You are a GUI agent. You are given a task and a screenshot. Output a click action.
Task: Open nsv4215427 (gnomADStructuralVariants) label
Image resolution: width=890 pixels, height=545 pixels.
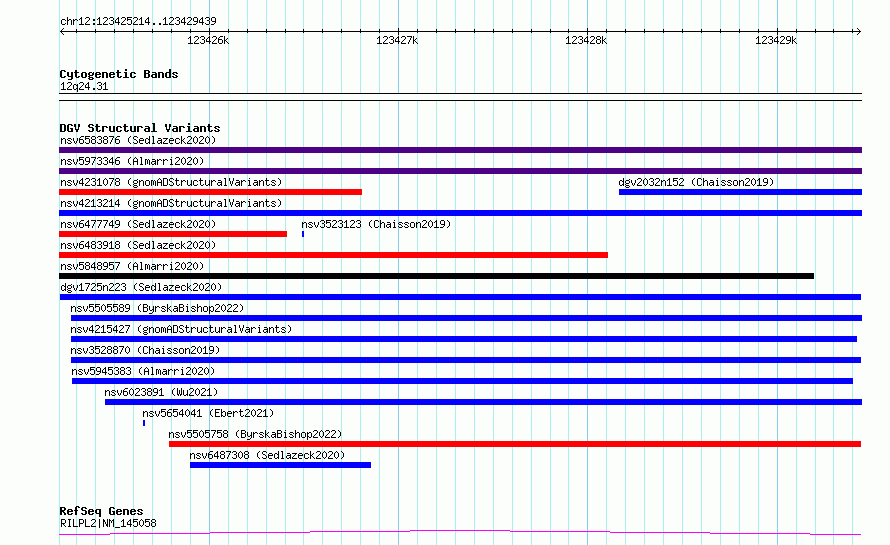point(181,329)
